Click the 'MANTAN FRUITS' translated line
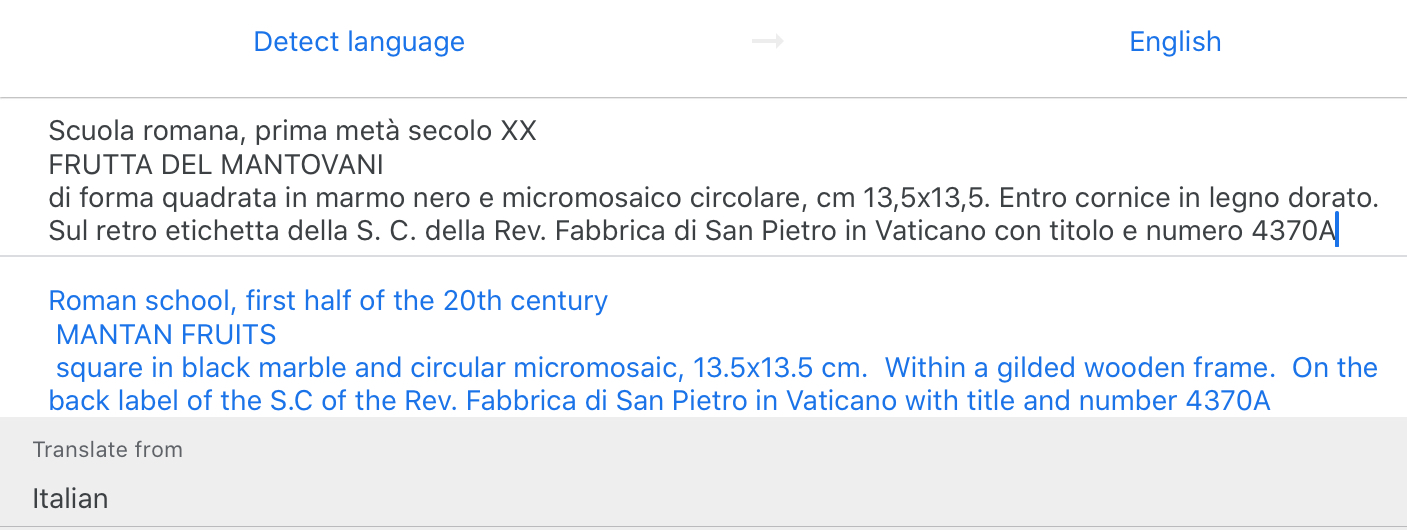The width and height of the screenshot is (1407, 530). click(x=166, y=334)
